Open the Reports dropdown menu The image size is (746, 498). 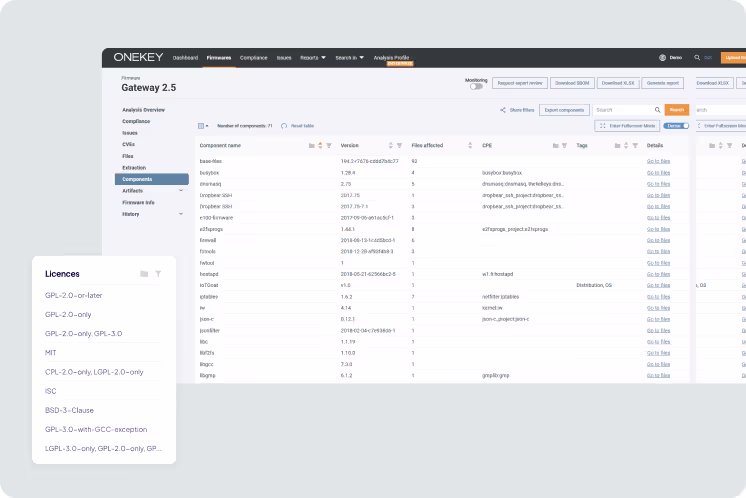pyautogui.click(x=312, y=58)
